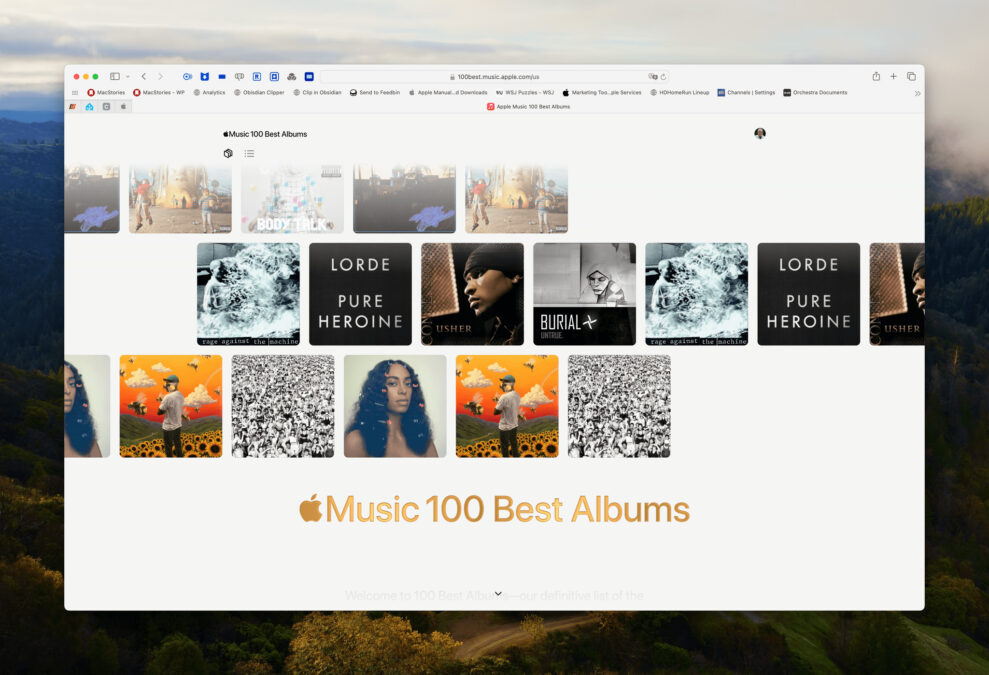The image size is (989, 675).
Task: Click the Burial Untrue album cover
Action: tap(584, 294)
